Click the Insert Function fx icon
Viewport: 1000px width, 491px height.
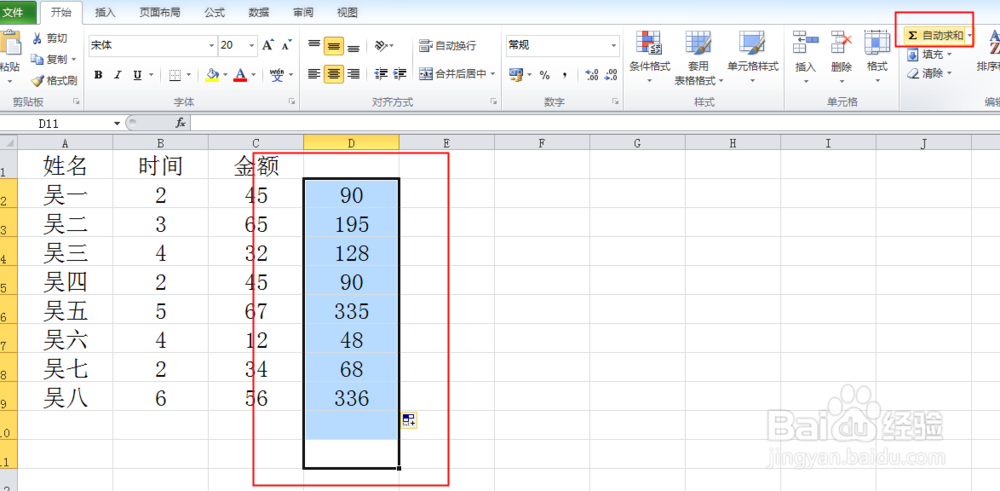point(180,123)
